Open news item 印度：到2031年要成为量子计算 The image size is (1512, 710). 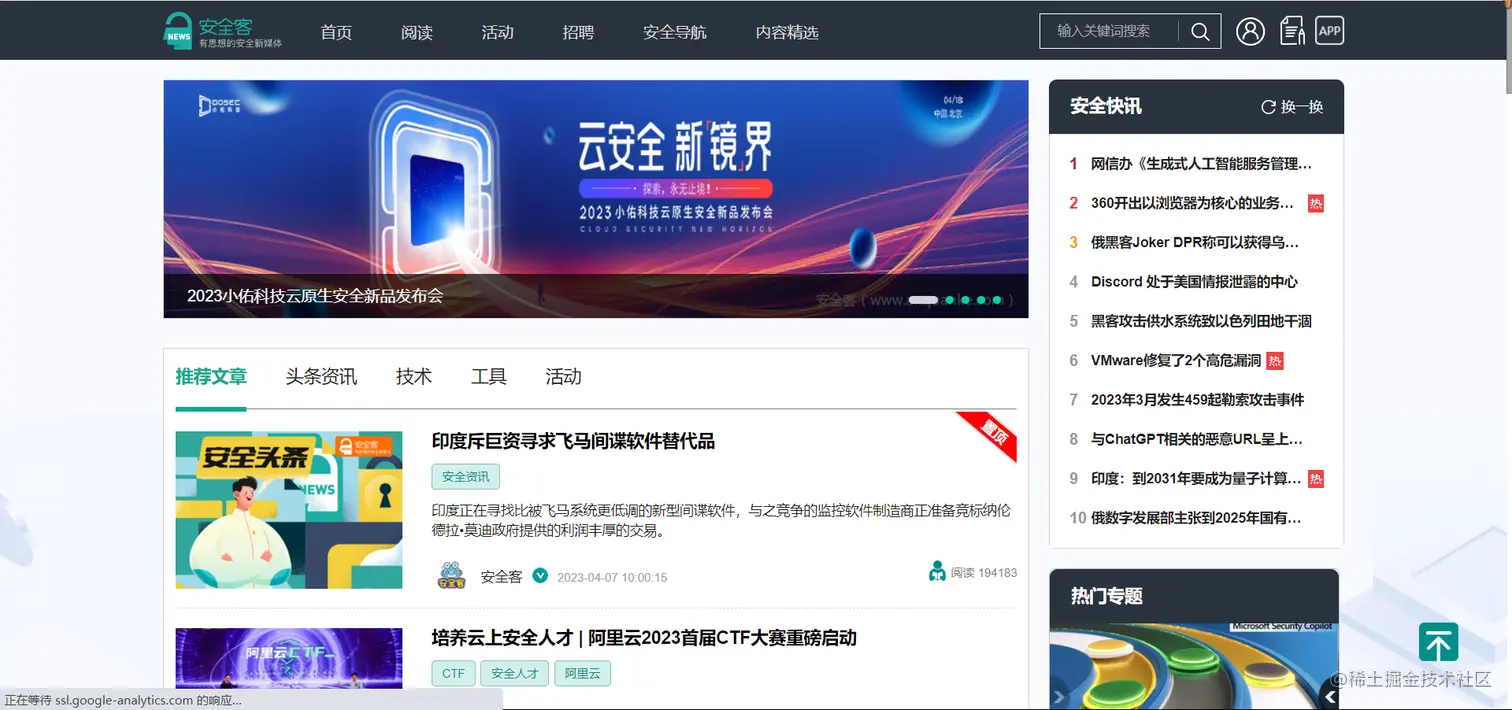tap(1196, 478)
